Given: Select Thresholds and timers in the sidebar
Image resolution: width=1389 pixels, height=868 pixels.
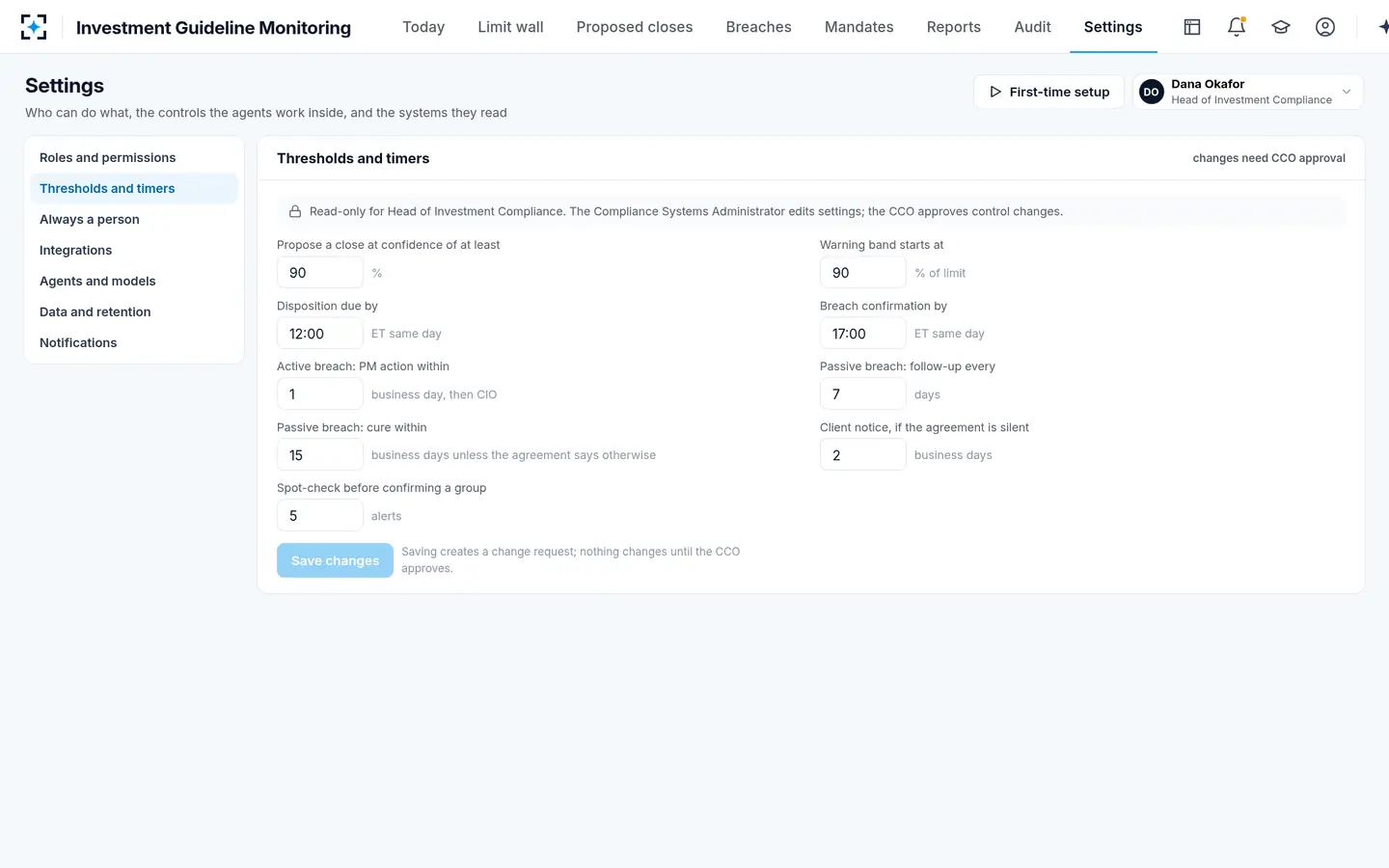Looking at the screenshot, I should coord(134,188).
